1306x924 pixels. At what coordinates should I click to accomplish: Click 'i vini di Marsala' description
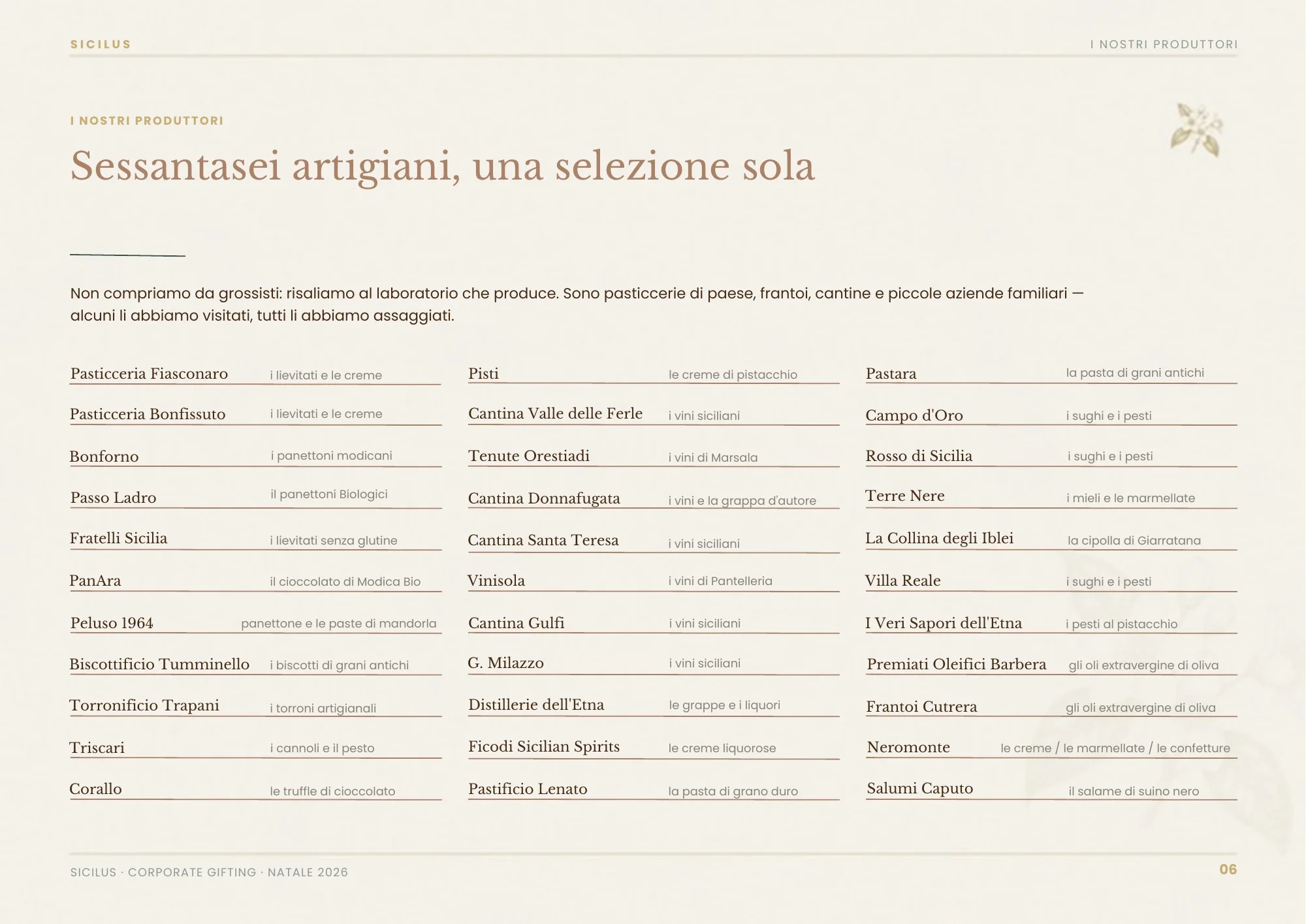pos(713,458)
